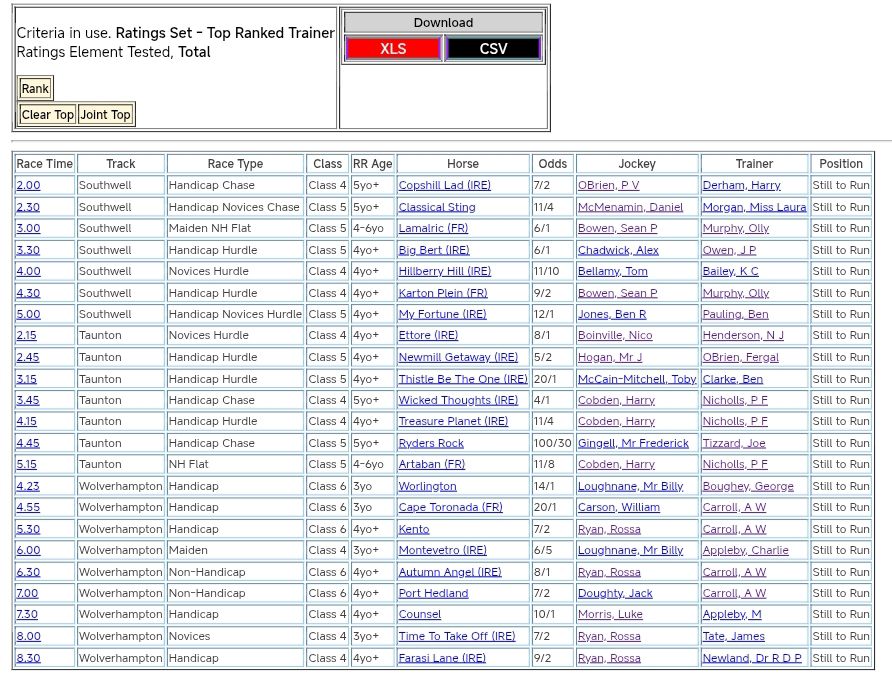Select horse Lamalric (FR)

tap(433, 228)
